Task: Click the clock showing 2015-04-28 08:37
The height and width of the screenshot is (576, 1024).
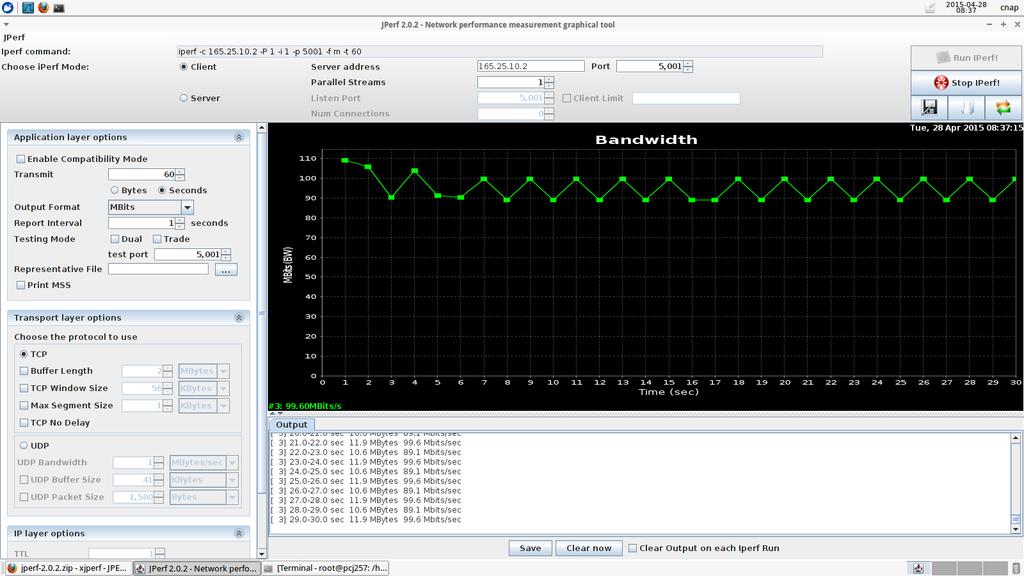Action: [966, 7]
